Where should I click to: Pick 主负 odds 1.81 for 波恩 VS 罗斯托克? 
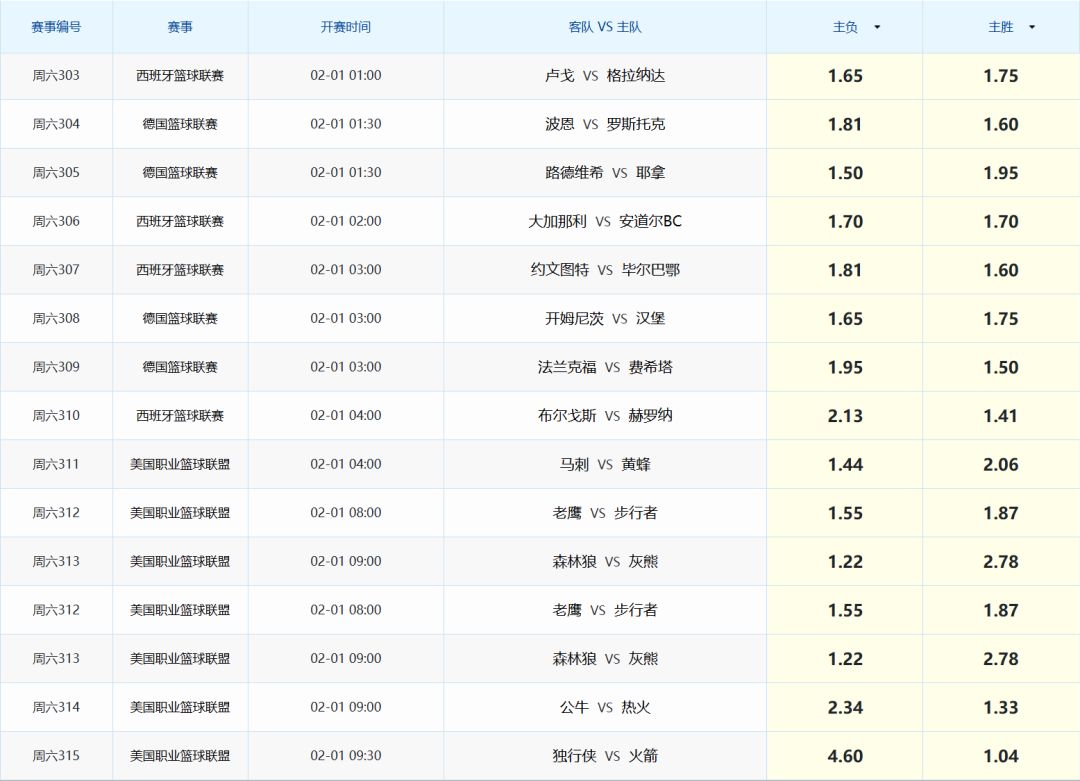pyautogui.click(x=845, y=125)
